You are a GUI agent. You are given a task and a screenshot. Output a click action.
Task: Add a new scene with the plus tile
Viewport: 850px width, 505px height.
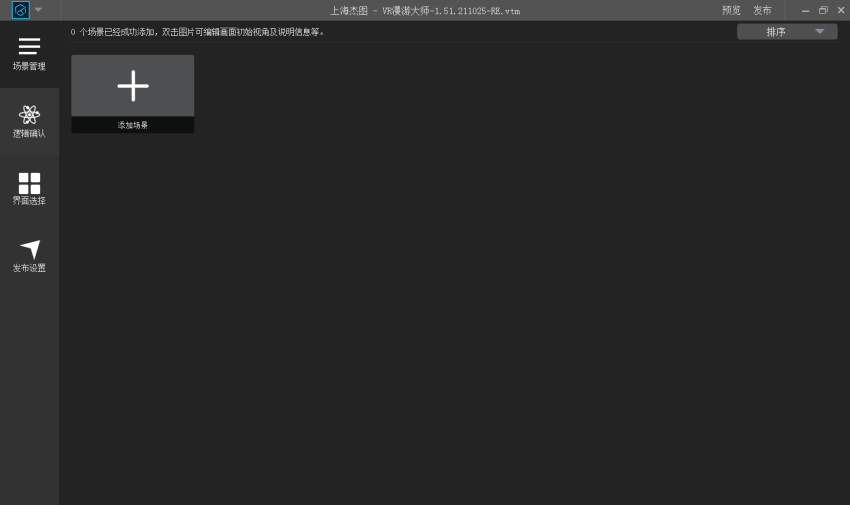[133, 94]
